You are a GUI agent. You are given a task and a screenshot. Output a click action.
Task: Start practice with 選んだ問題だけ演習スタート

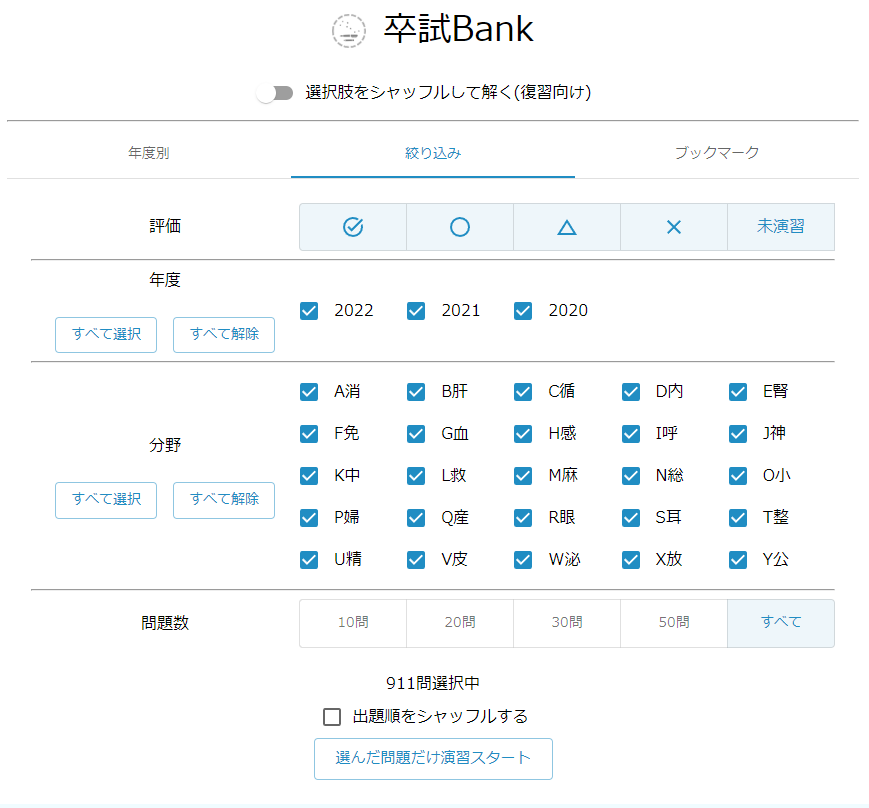433,758
